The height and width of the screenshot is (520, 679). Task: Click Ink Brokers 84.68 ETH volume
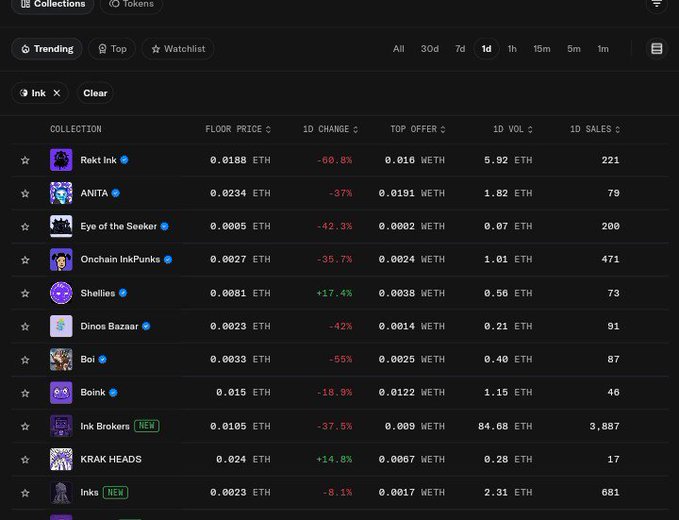pyautogui.click(x=505, y=426)
